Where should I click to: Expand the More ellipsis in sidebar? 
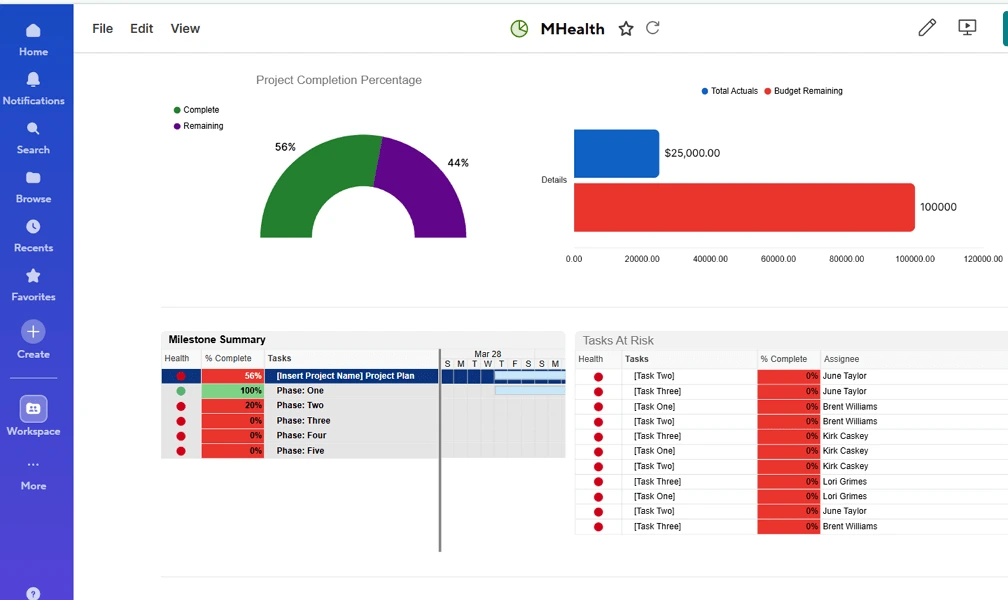pyautogui.click(x=33, y=464)
